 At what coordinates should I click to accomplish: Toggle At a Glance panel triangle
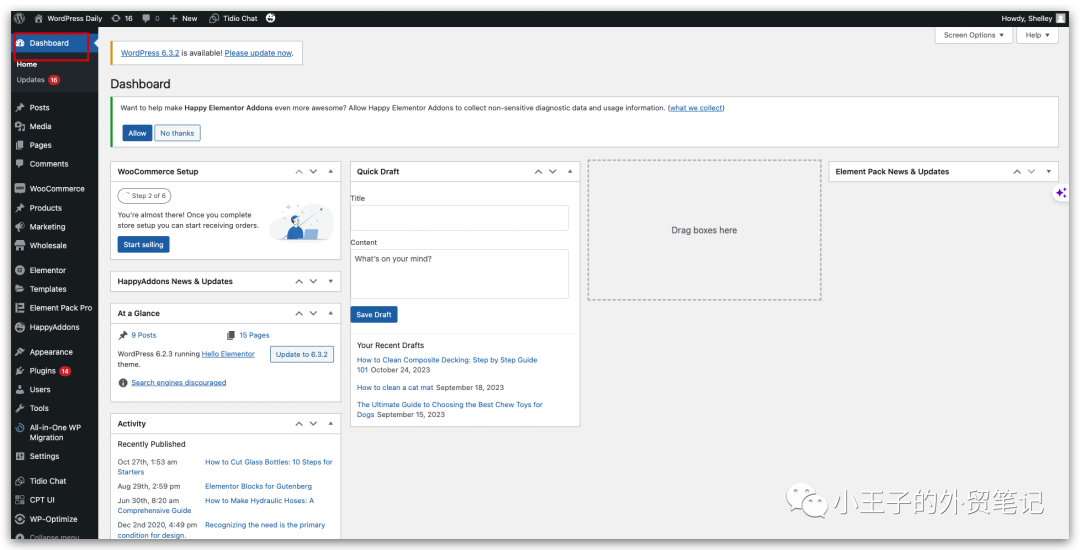(x=331, y=313)
